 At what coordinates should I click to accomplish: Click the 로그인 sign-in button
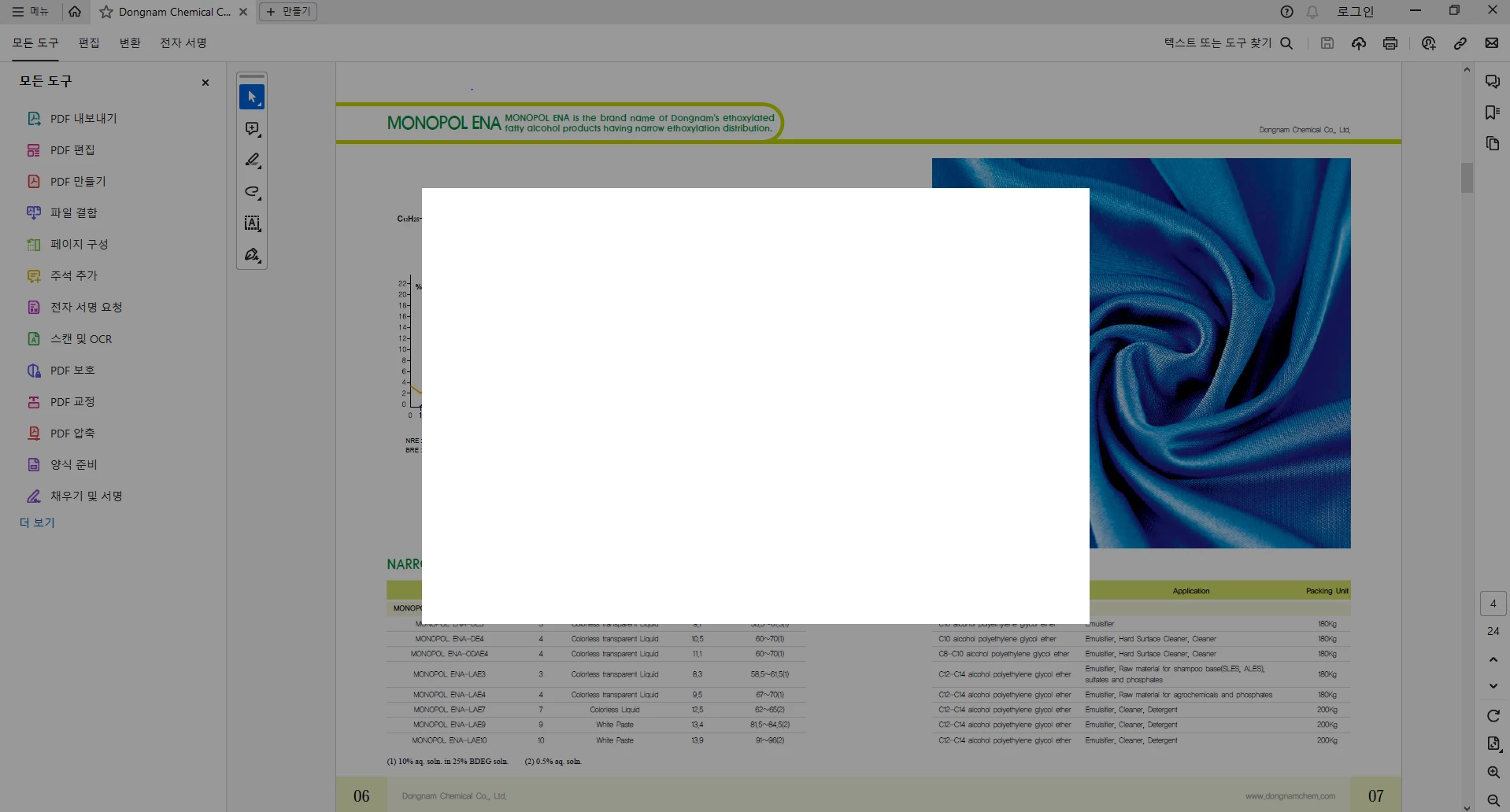1355,12
